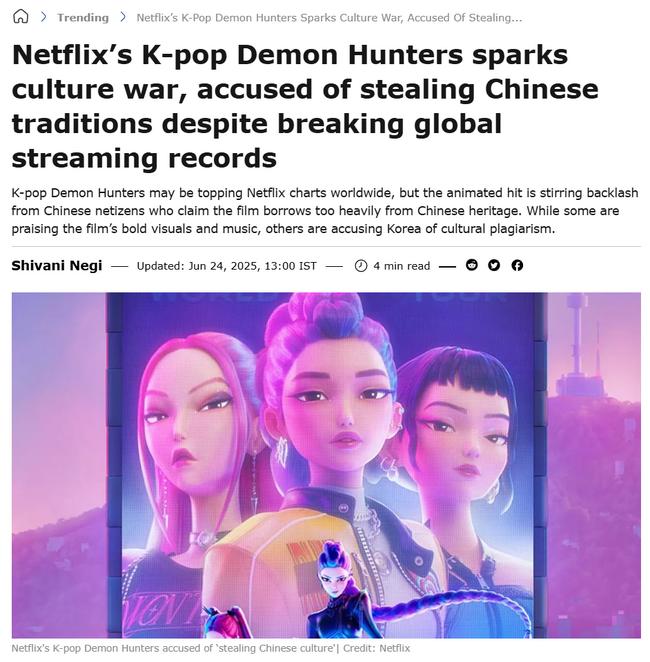Select the truncated article title breadcrumb
Screen dimensions: 650x662
(329, 18)
